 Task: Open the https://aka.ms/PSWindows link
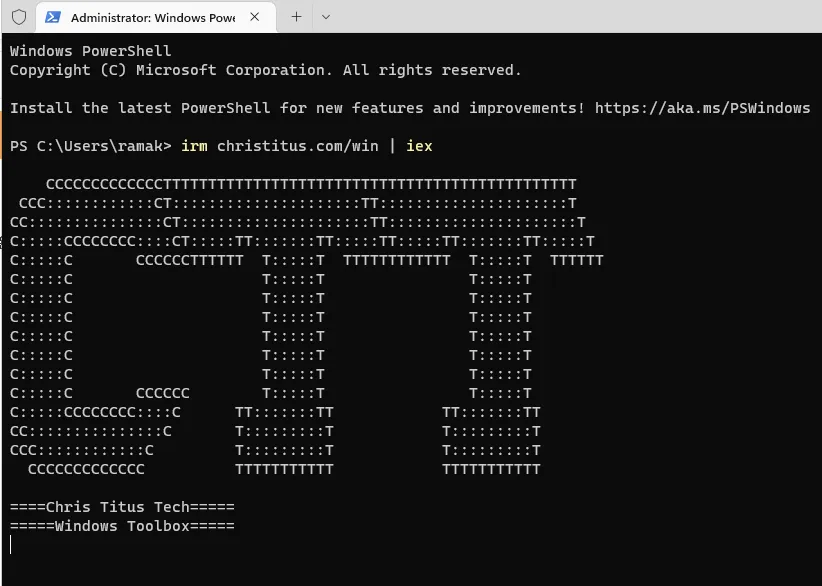702,108
